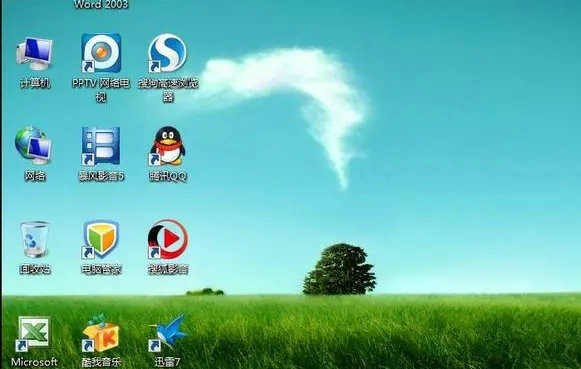
Task: Launch the 暴风影音5 film strip shortcut
Action: click(101, 146)
